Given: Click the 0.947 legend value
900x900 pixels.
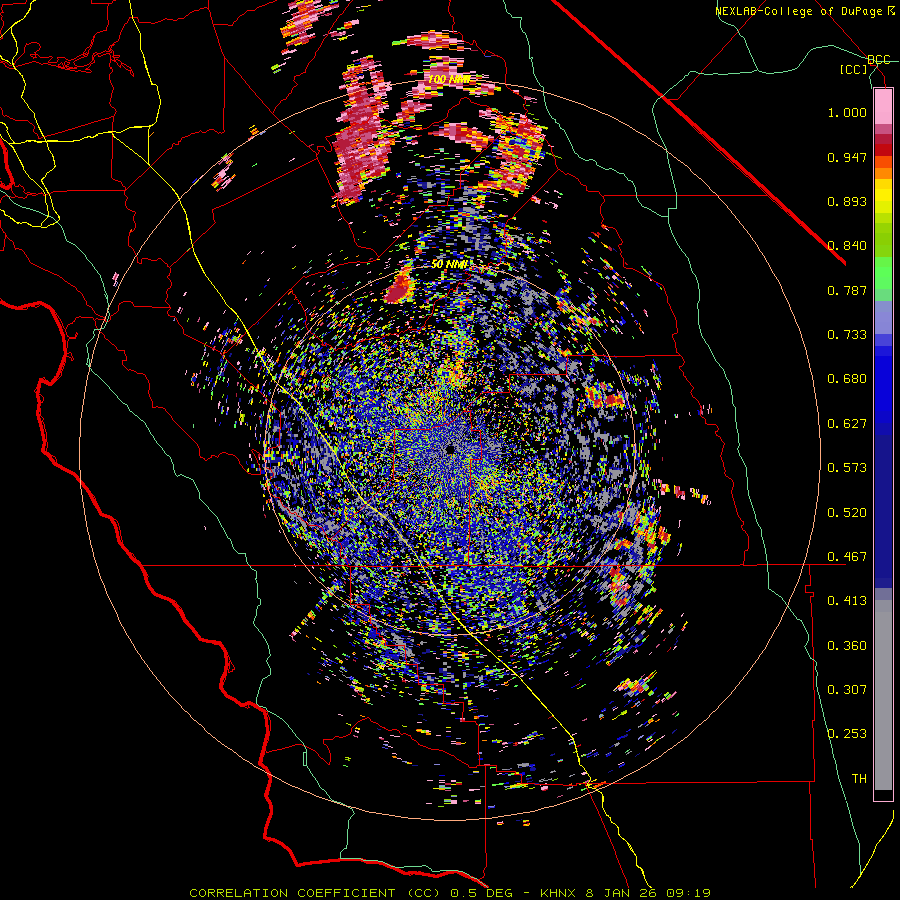Looking at the screenshot, I should click(x=847, y=157).
